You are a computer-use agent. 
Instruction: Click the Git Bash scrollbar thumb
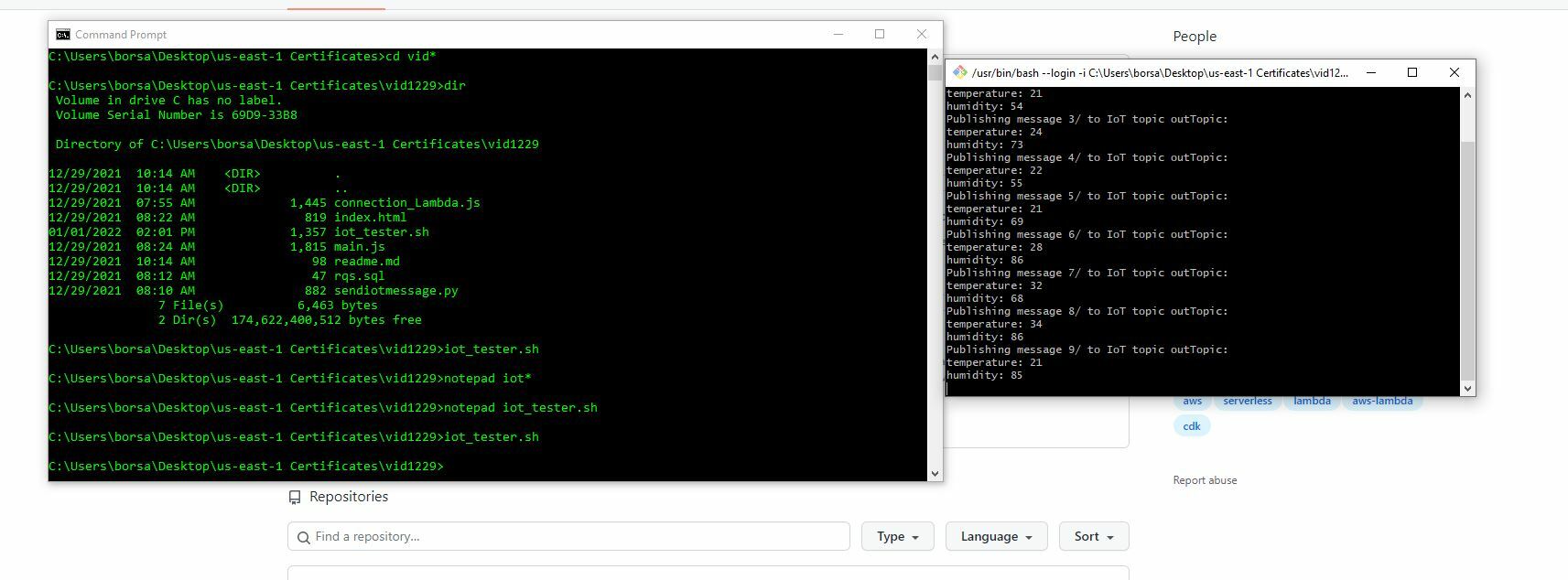click(x=1468, y=260)
